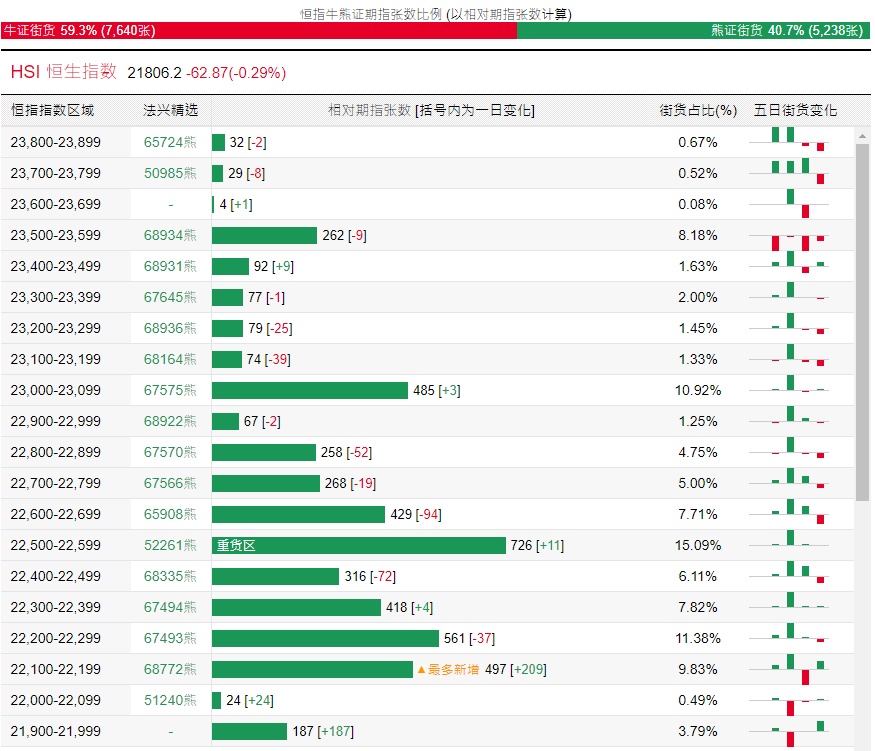875x751 pixels.
Task: Click the vertical scrollbar thumb
Action: pyautogui.click(x=862, y=320)
